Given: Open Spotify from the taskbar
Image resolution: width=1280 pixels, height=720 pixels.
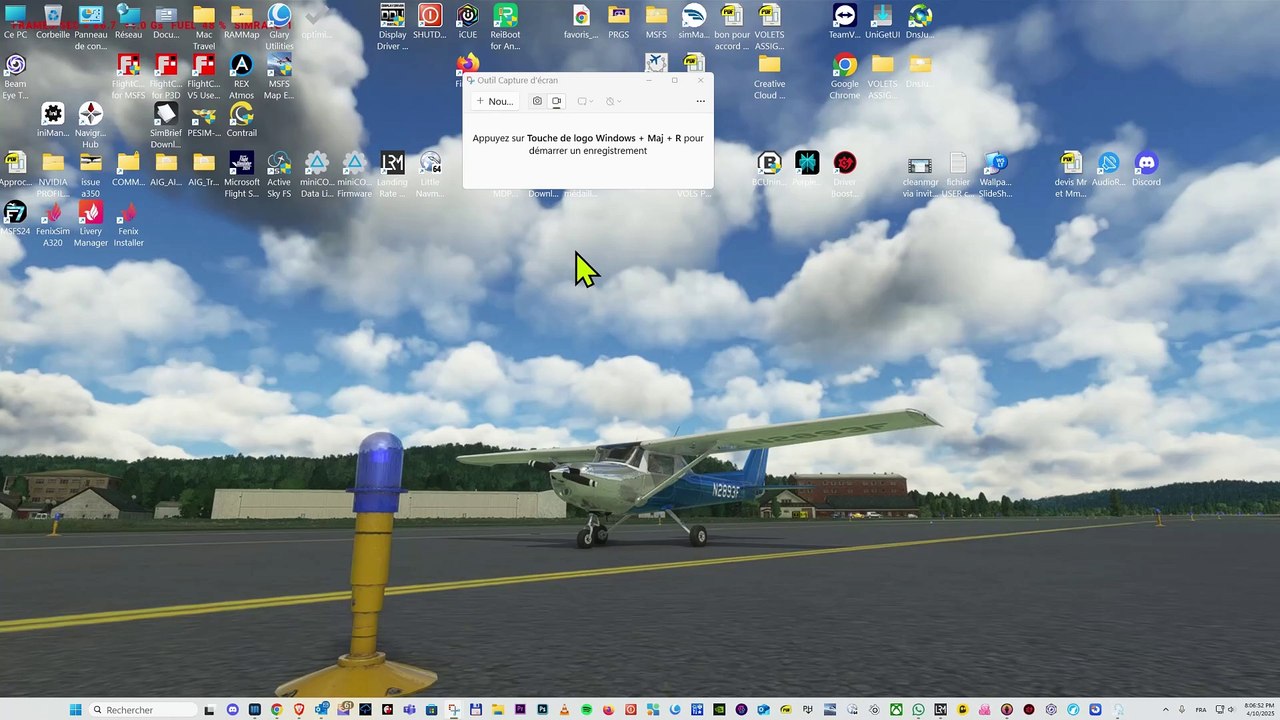Looking at the screenshot, I should (586, 710).
